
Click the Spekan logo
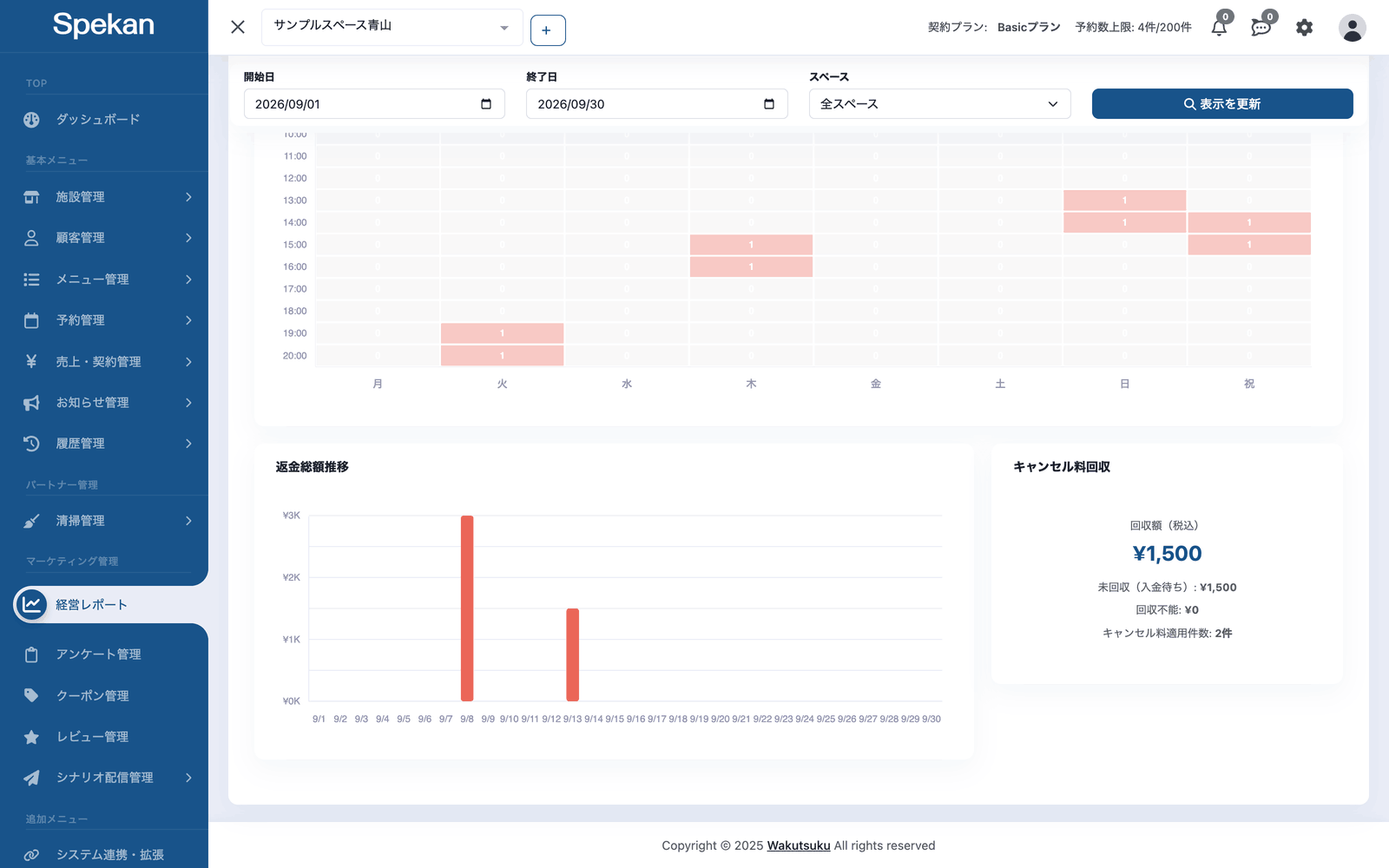[103, 25]
